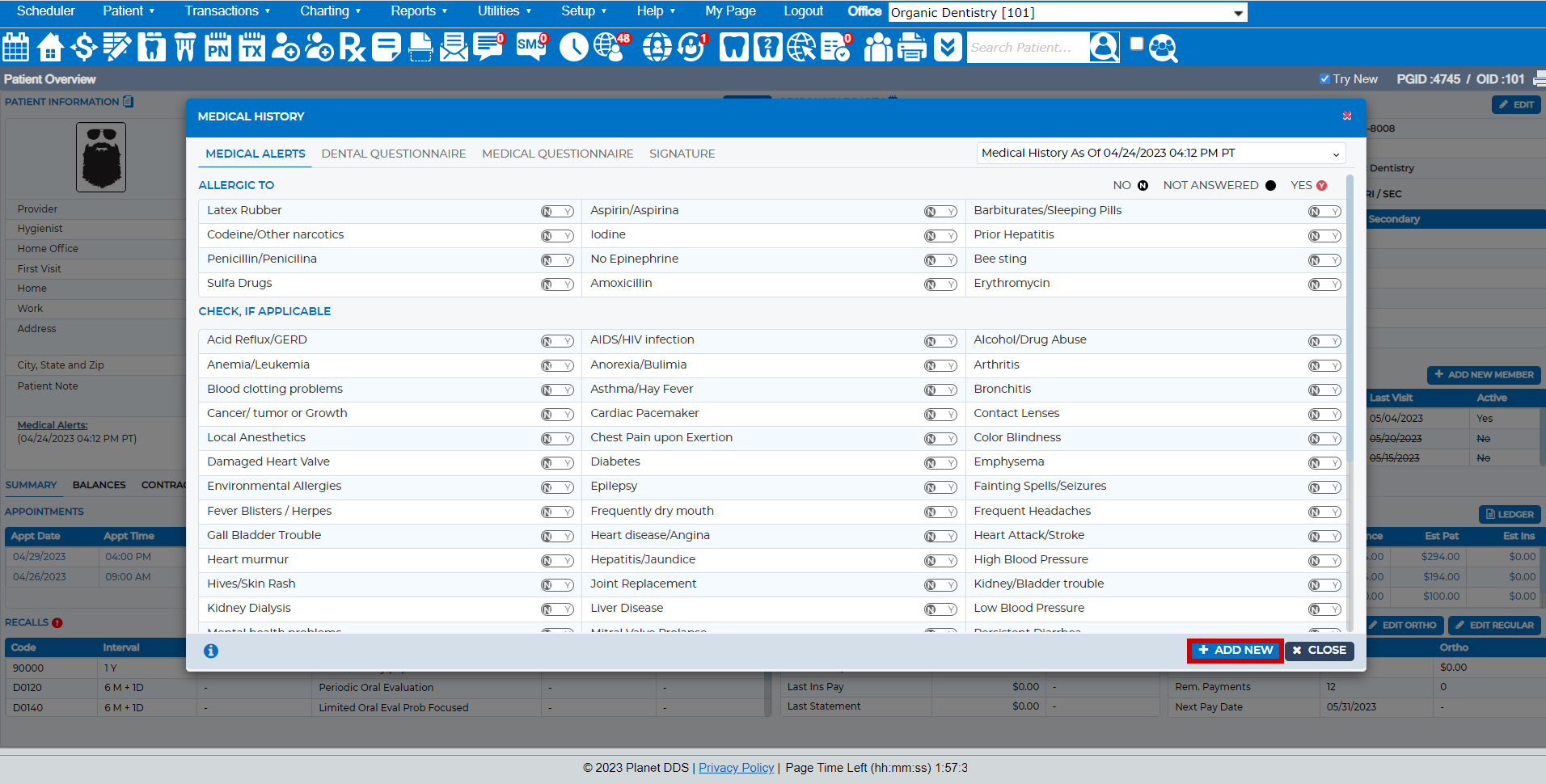Click the printer icon in toolbar
1546x784 pixels.
coord(912,47)
